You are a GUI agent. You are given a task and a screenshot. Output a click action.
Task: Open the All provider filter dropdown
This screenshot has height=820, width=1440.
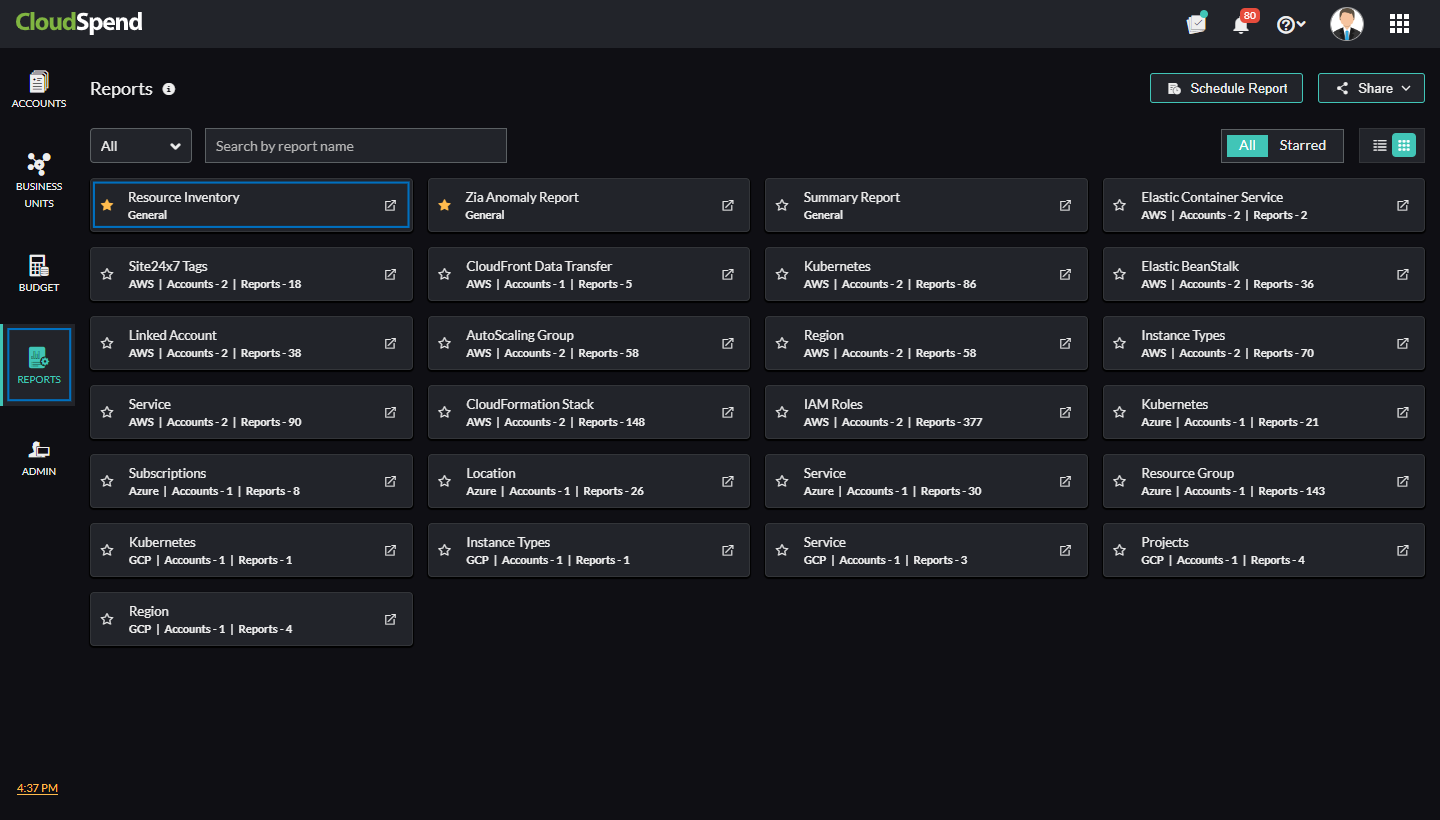click(x=140, y=145)
